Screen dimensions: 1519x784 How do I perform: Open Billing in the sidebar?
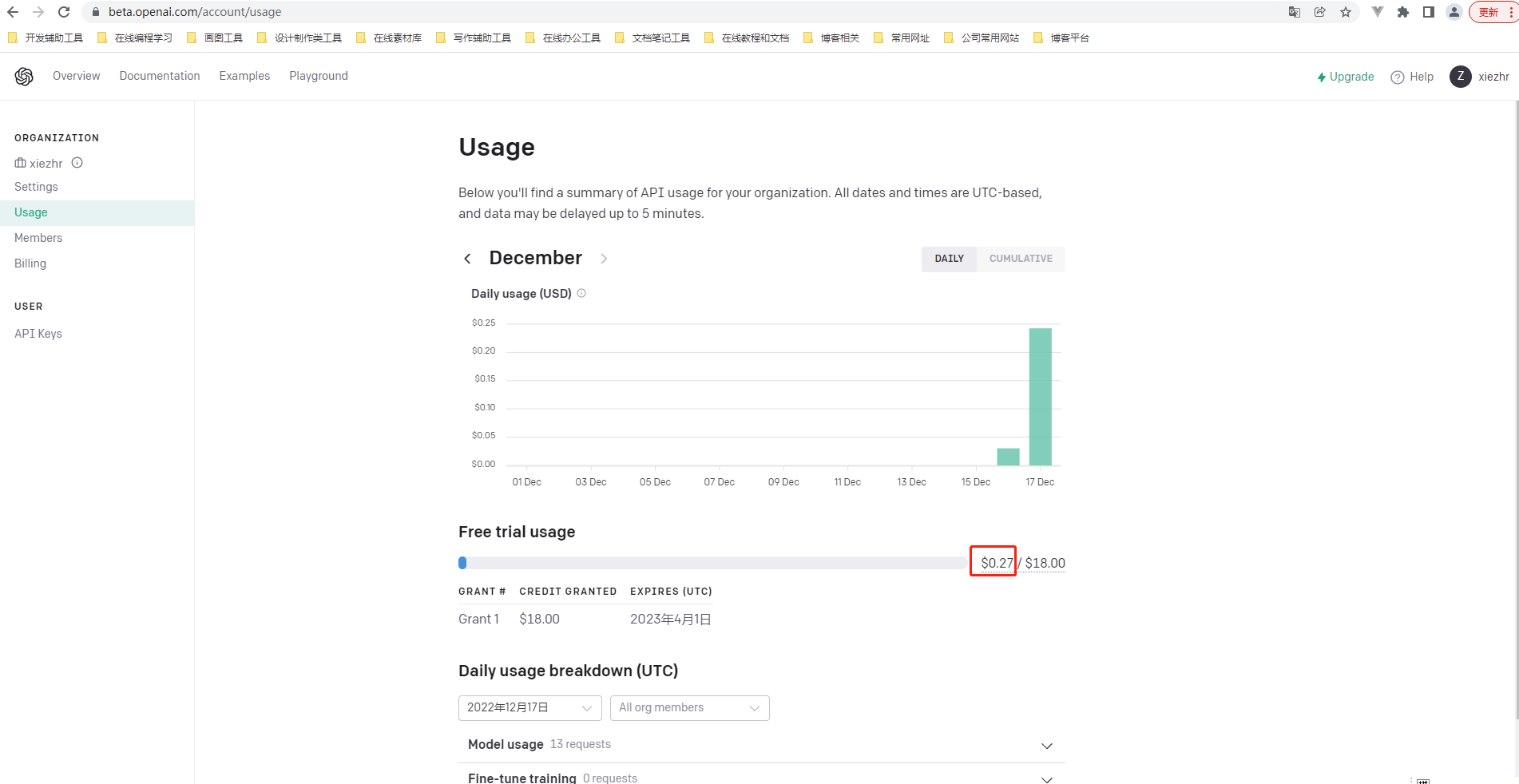coord(30,263)
